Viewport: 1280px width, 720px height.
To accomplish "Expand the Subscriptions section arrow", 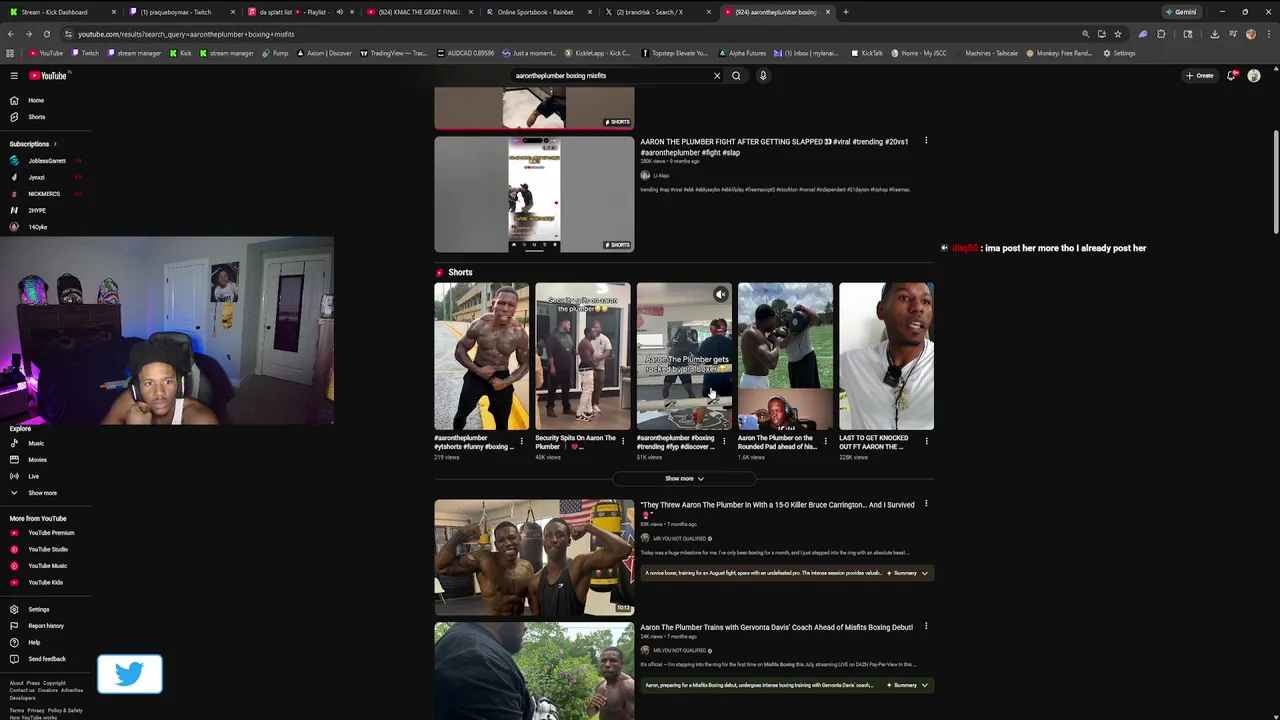I will tap(55, 144).
